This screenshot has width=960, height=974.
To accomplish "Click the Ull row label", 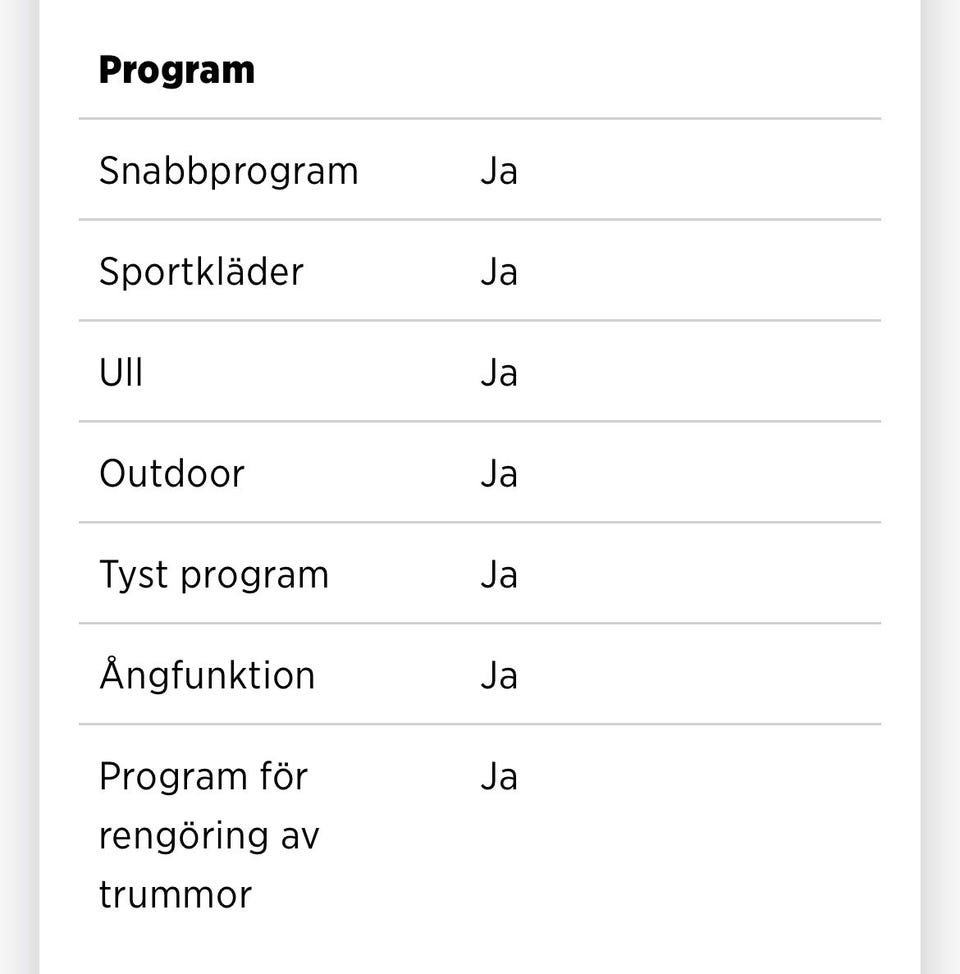I will coord(121,373).
